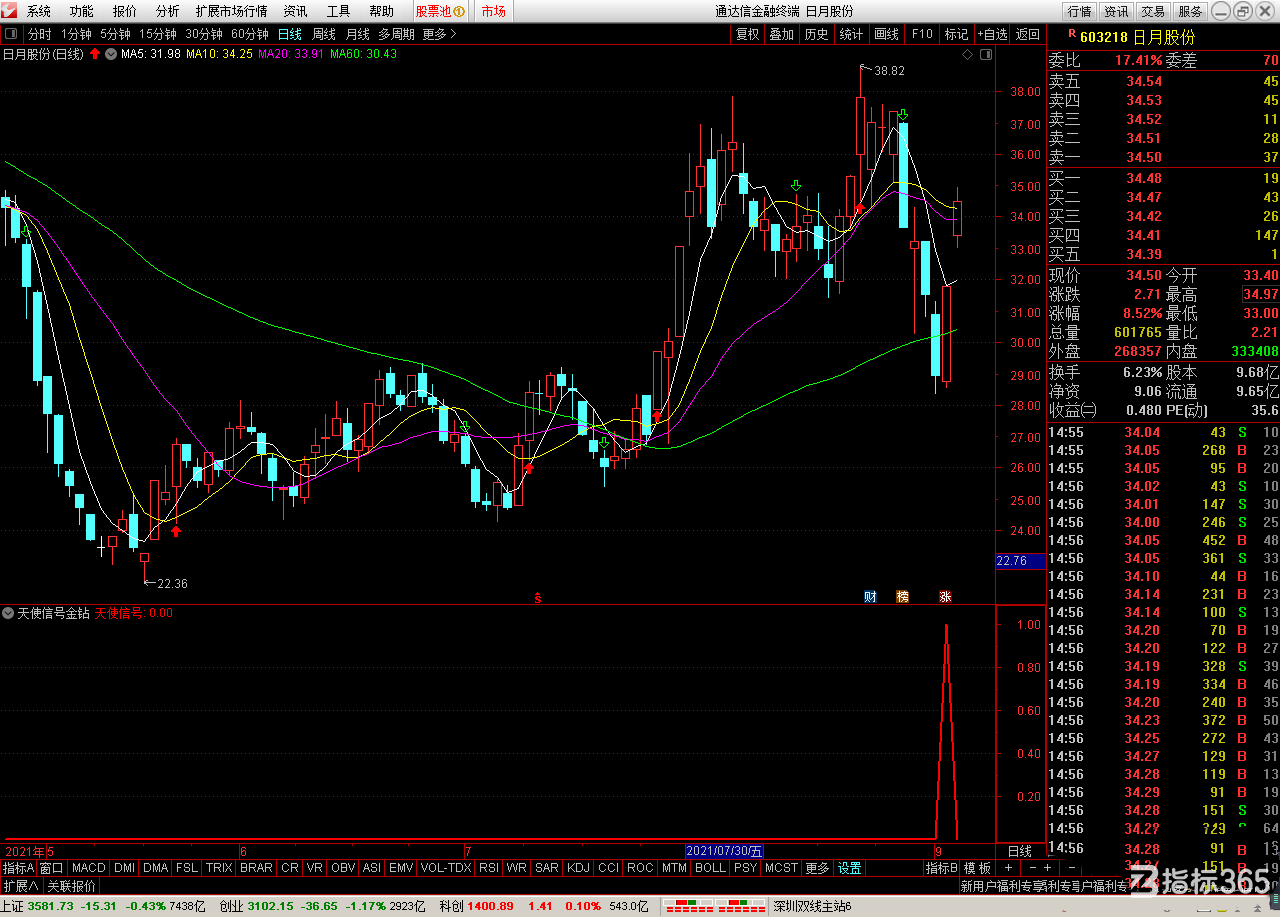Switch to the 行情 tab at top right
This screenshot has width=1280, height=918.
coord(1079,11)
